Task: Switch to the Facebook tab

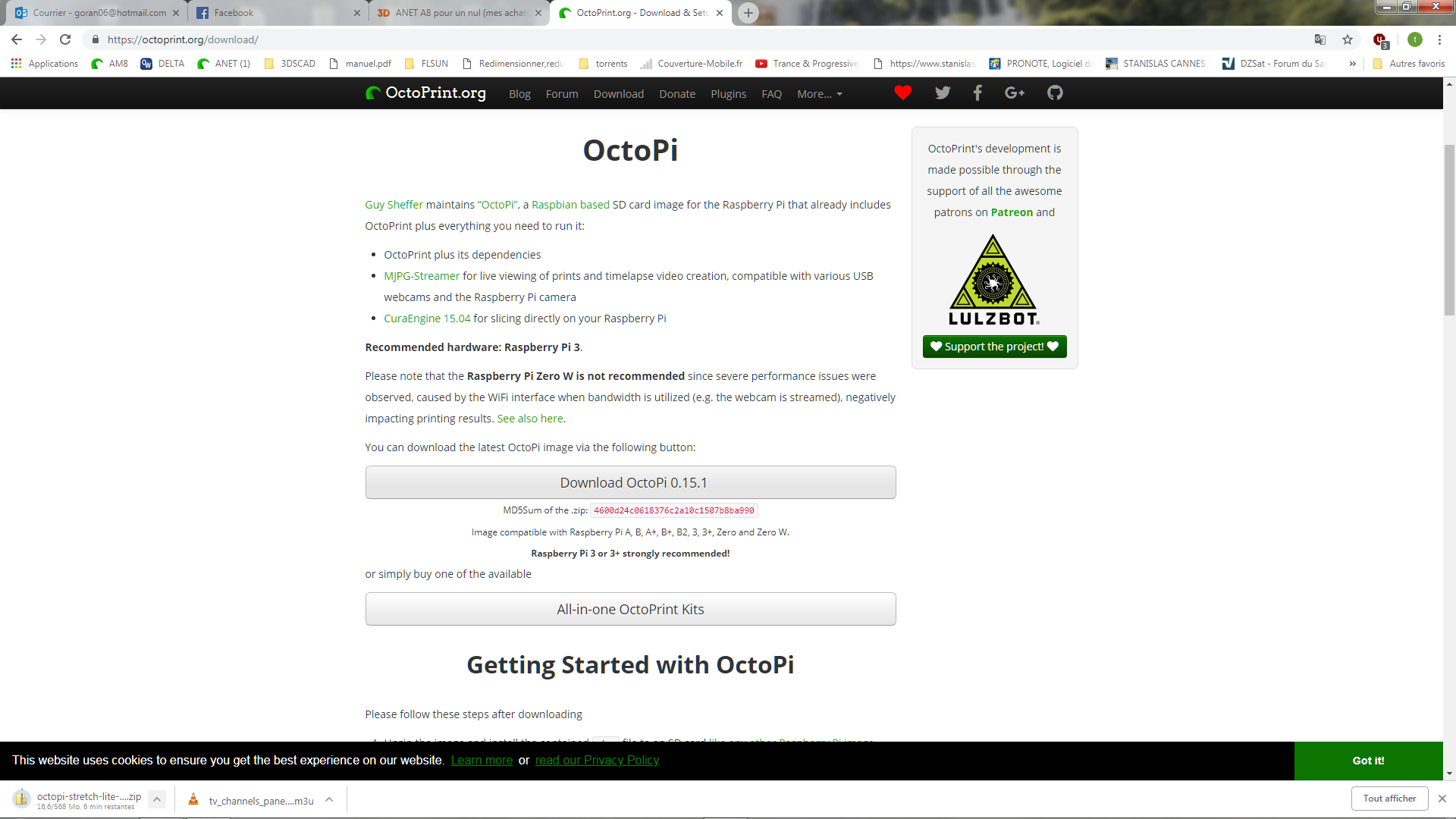Action: 277,13
